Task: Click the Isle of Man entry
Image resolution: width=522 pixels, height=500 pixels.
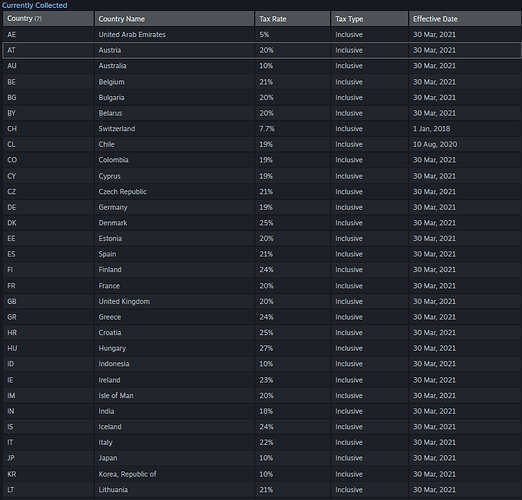Action: point(116,396)
